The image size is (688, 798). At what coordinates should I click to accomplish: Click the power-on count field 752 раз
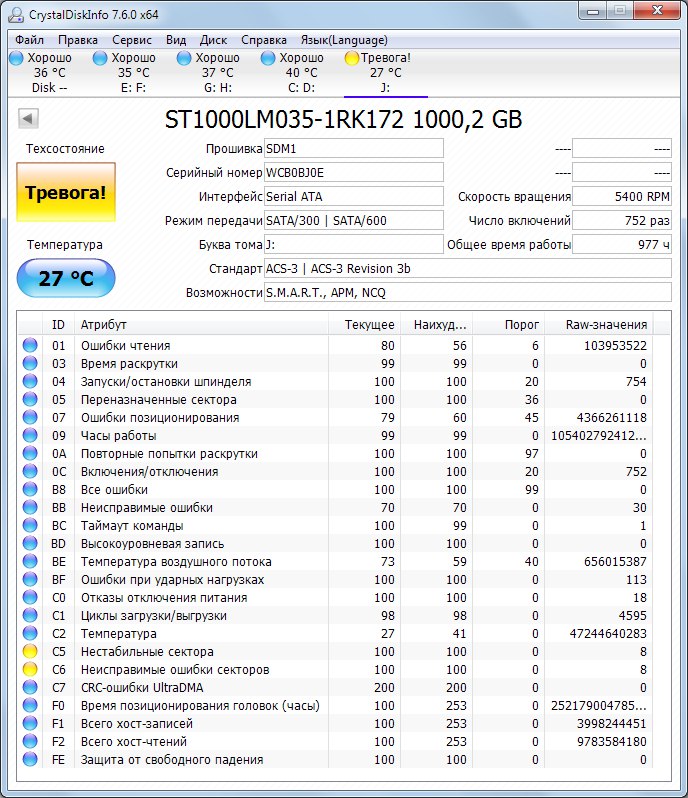[x=622, y=220]
